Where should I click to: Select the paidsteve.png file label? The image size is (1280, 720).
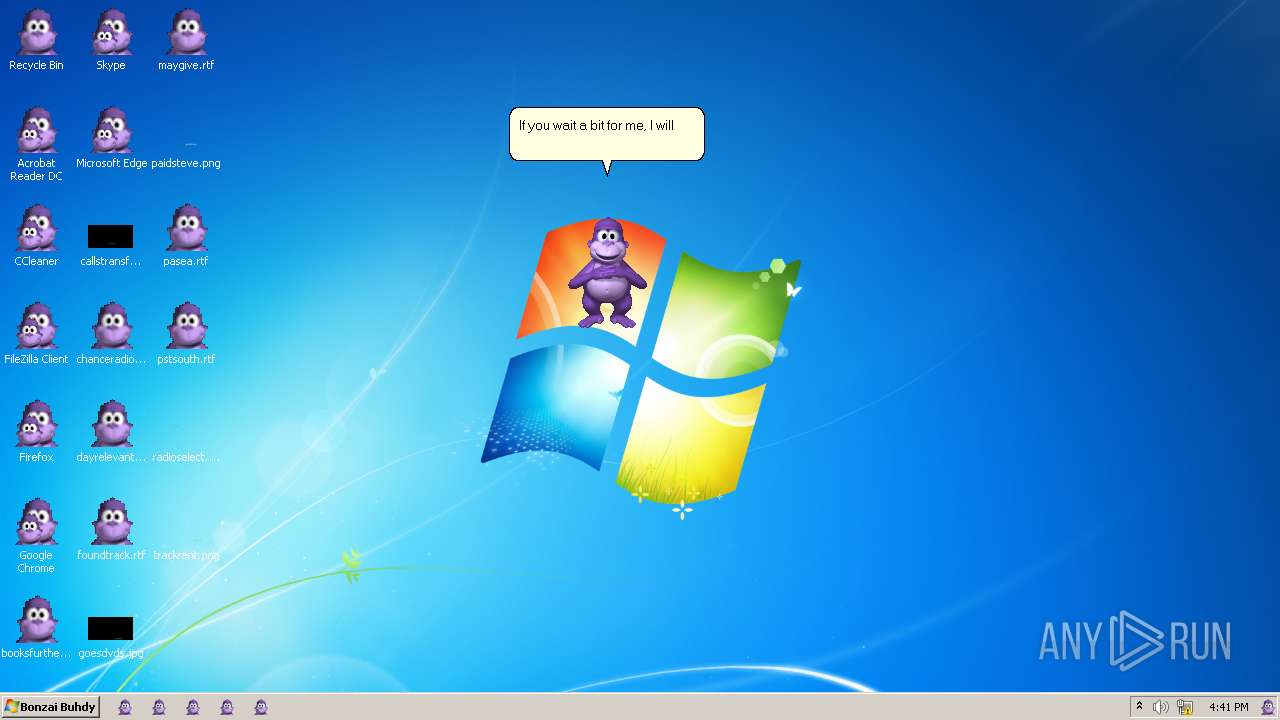tap(186, 163)
